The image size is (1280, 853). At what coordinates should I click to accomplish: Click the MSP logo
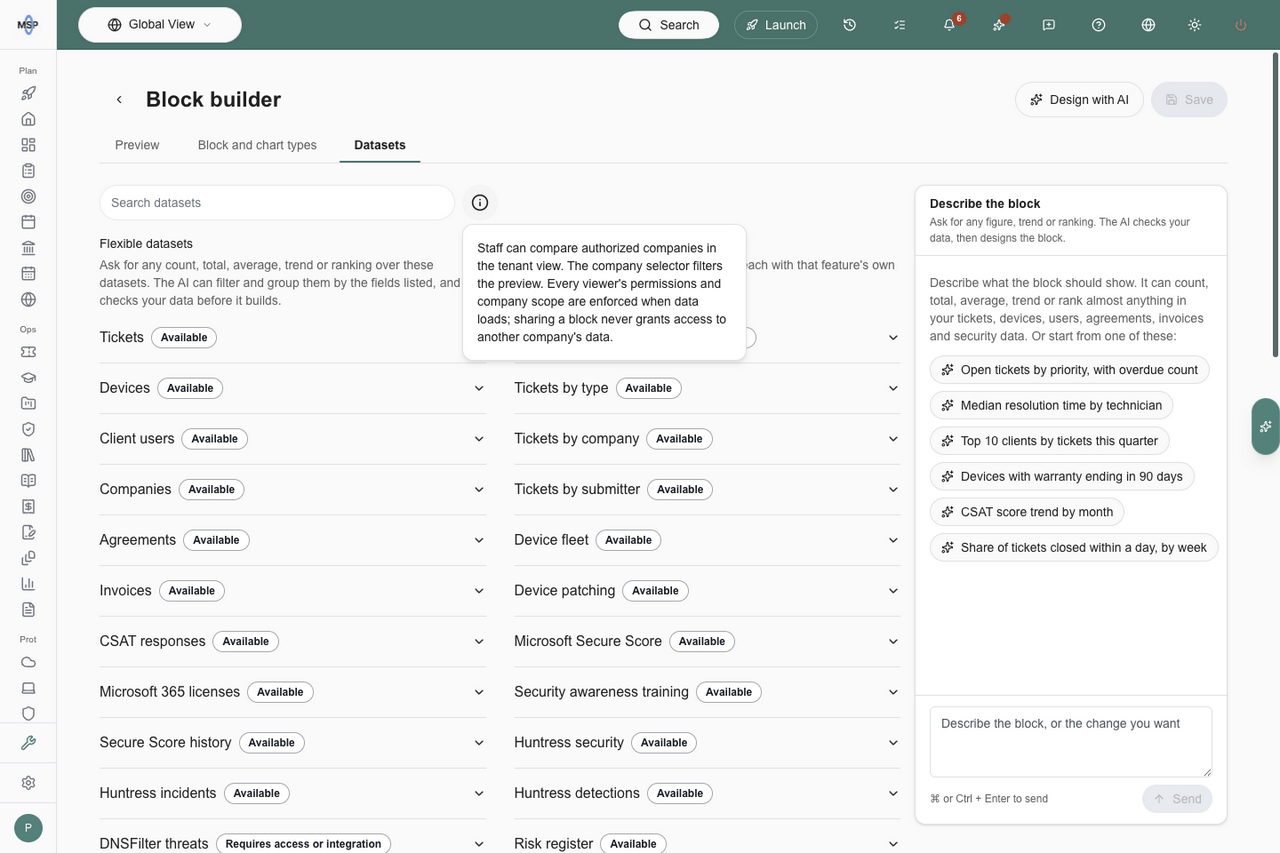coord(28,25)
